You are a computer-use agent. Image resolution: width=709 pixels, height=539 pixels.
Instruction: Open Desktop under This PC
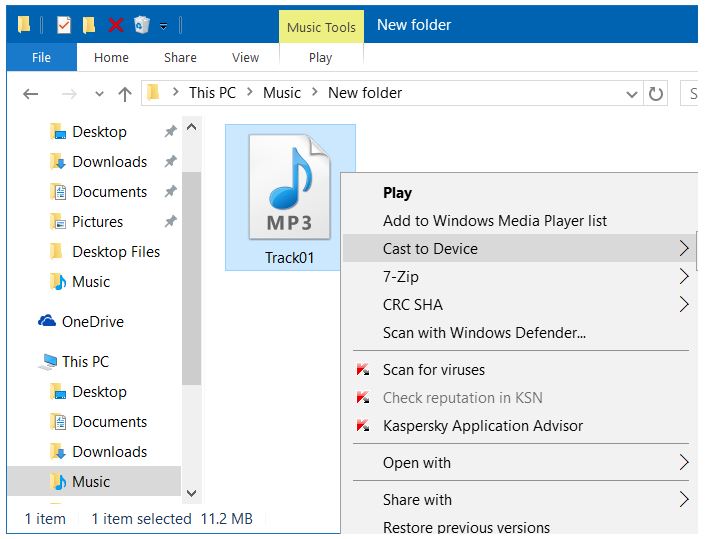click(x=99, y=392)
